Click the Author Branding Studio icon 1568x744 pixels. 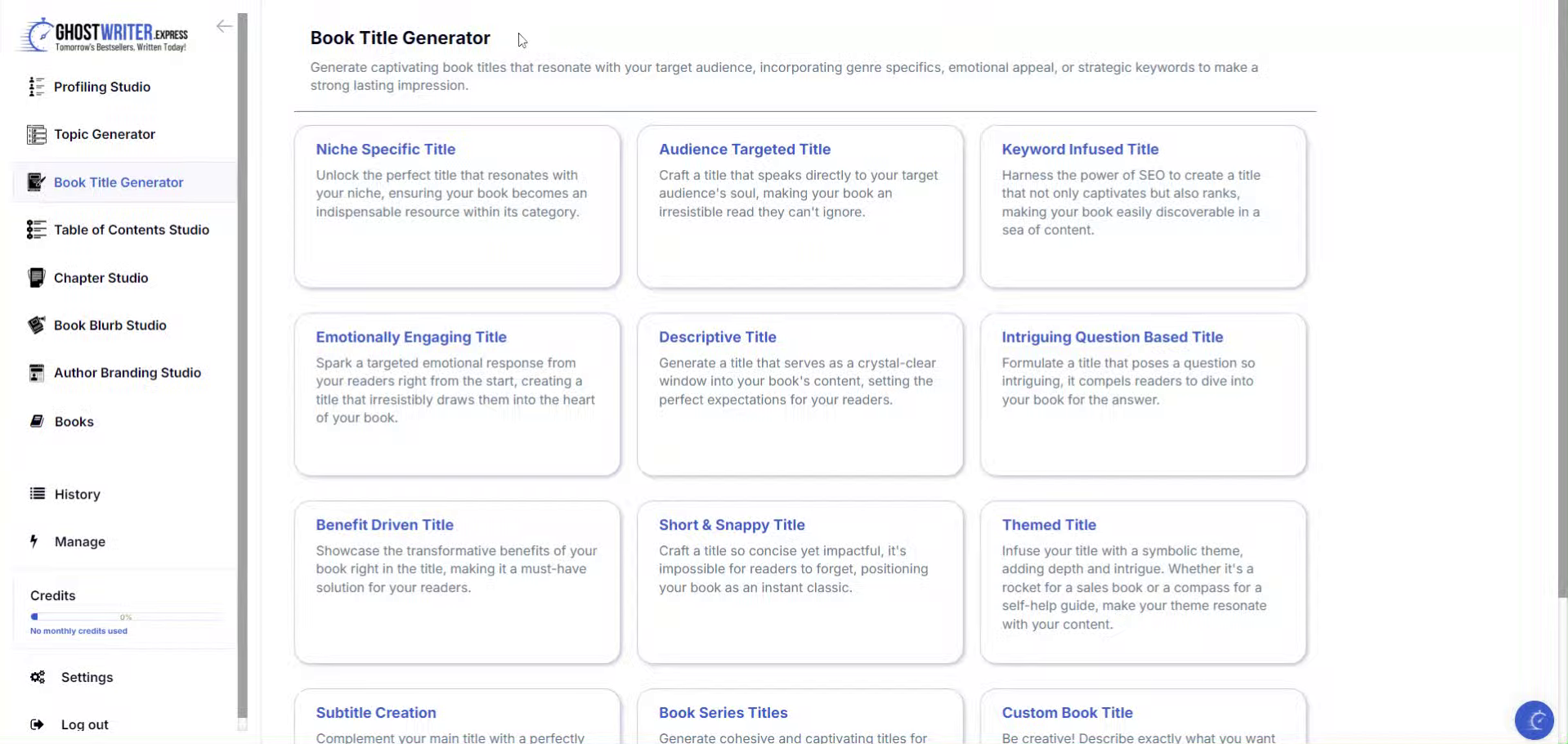[36, 373]
